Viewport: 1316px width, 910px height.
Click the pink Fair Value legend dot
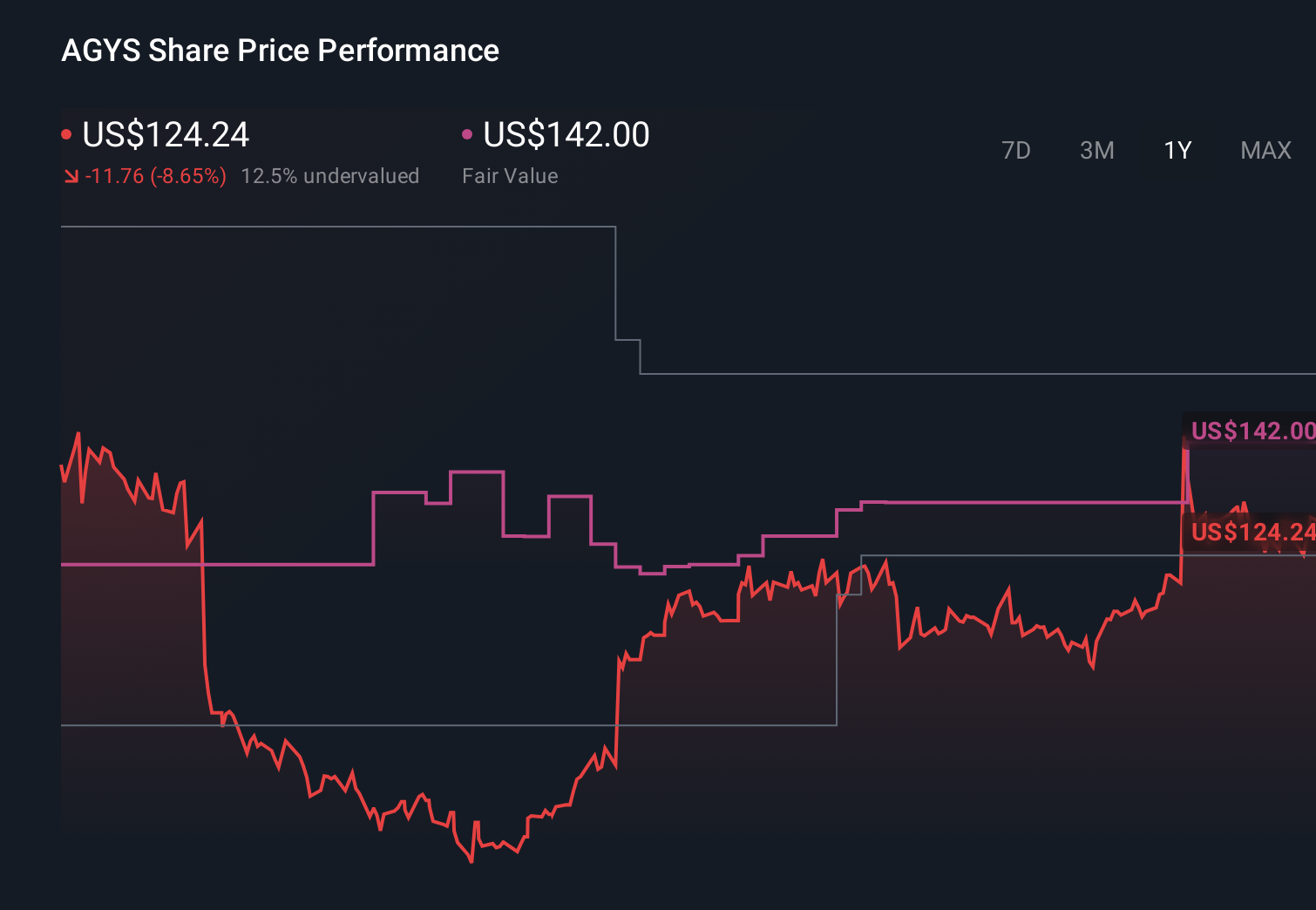[x=468, y=132]
